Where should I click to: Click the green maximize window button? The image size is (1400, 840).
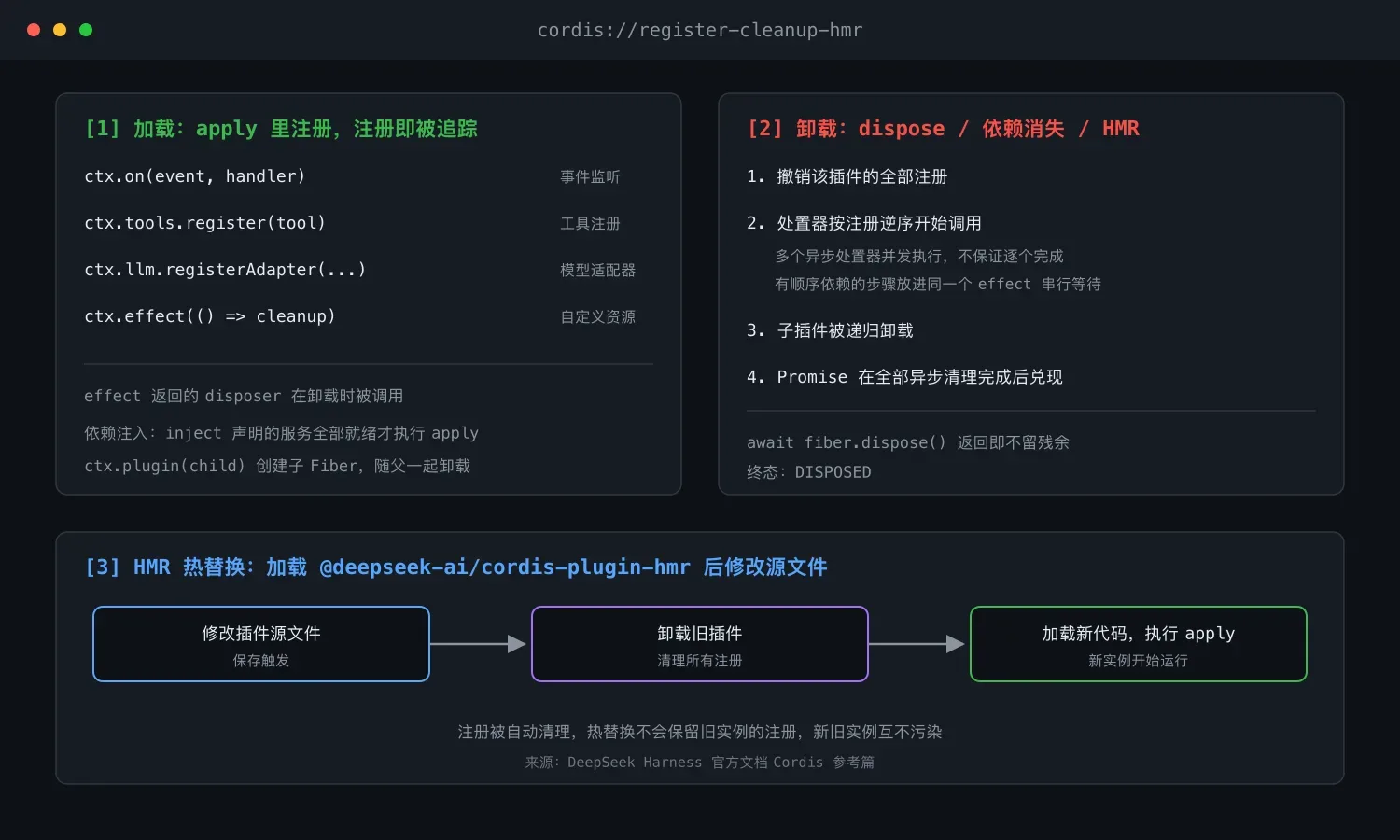86,30
